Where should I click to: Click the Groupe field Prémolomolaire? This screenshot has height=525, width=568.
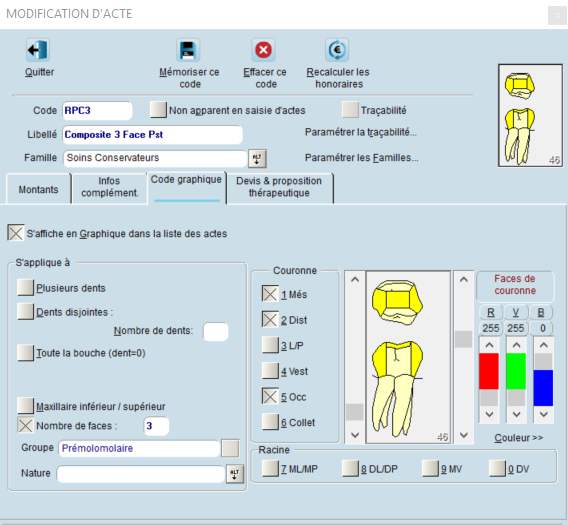tap(139, 448)
